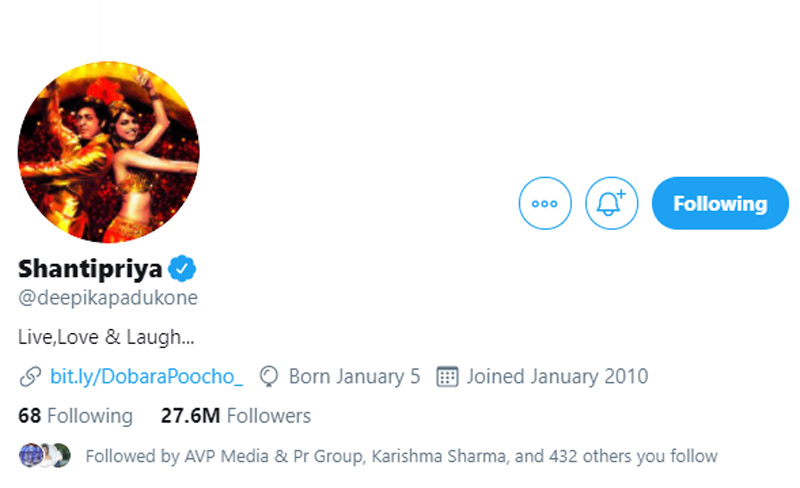Open the three-dot more options menu
The image size is (800, 488).
[x=545, y=203]
